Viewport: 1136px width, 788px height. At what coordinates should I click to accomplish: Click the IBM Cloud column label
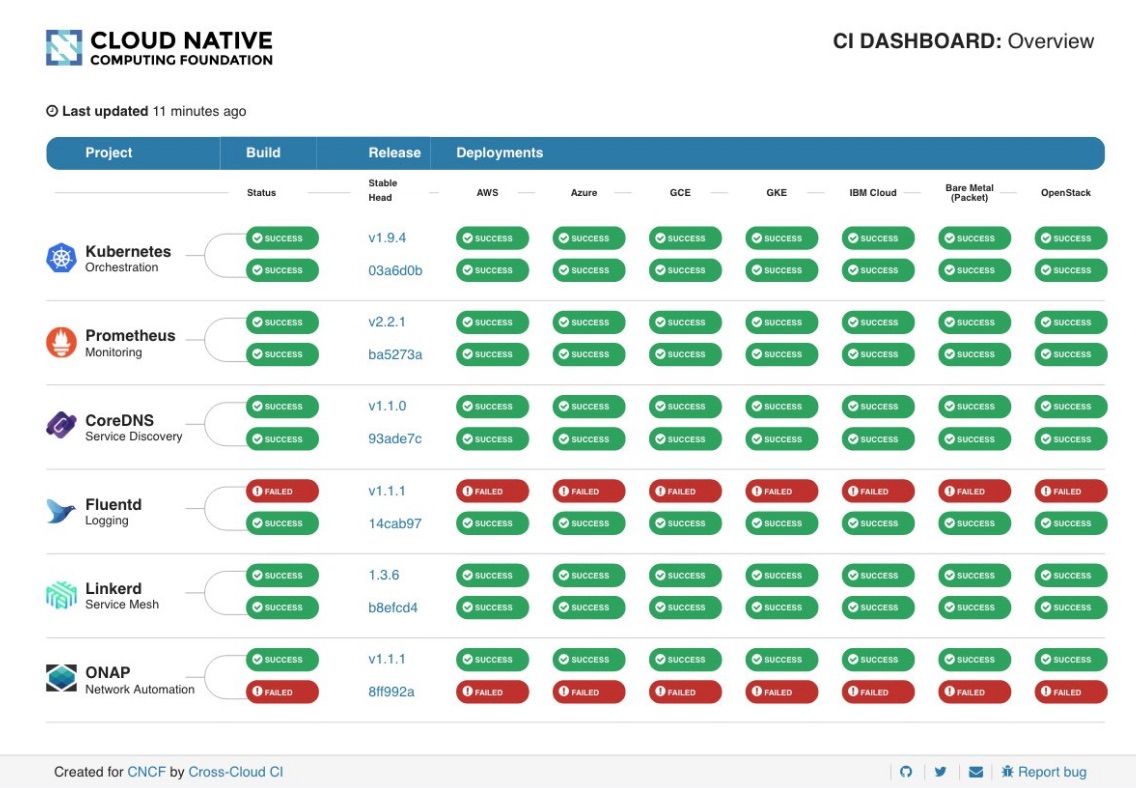[x=872, y=193]
